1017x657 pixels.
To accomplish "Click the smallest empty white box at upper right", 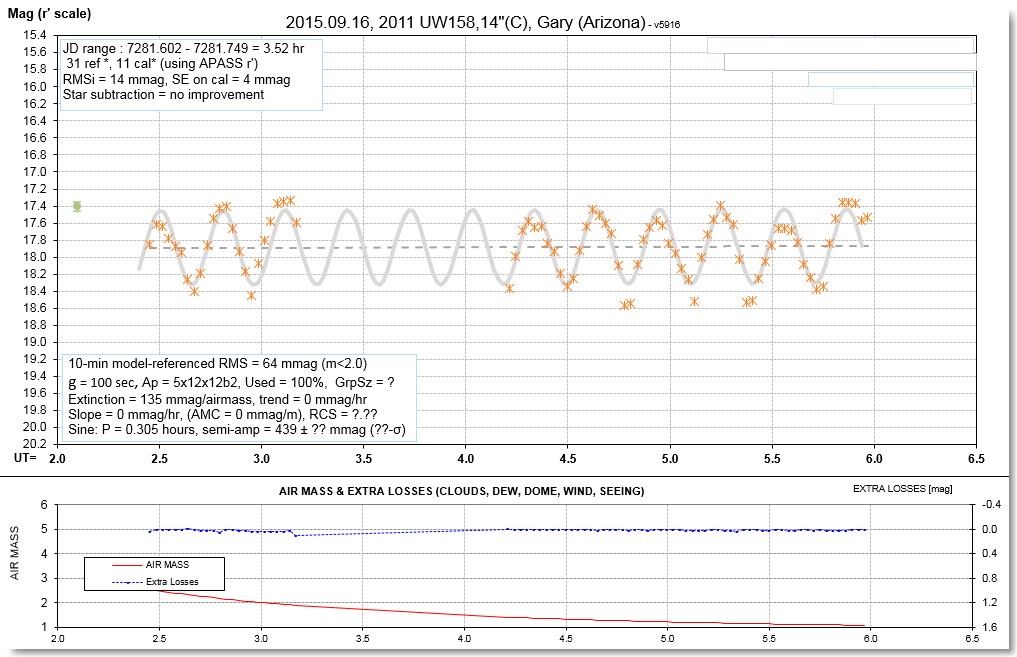I will [902, 96].
